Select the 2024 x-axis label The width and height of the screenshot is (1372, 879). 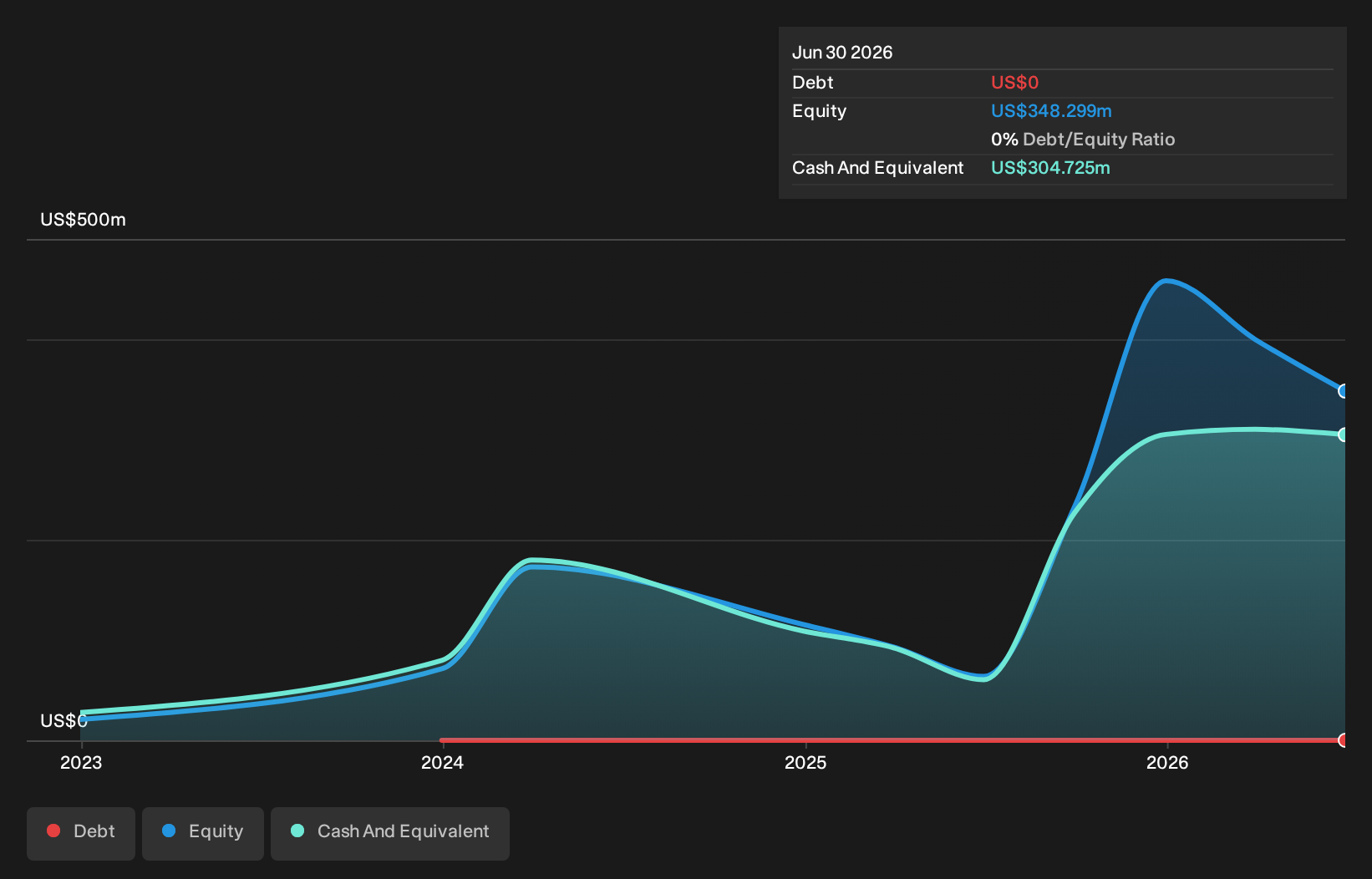(x=442, y=763)
